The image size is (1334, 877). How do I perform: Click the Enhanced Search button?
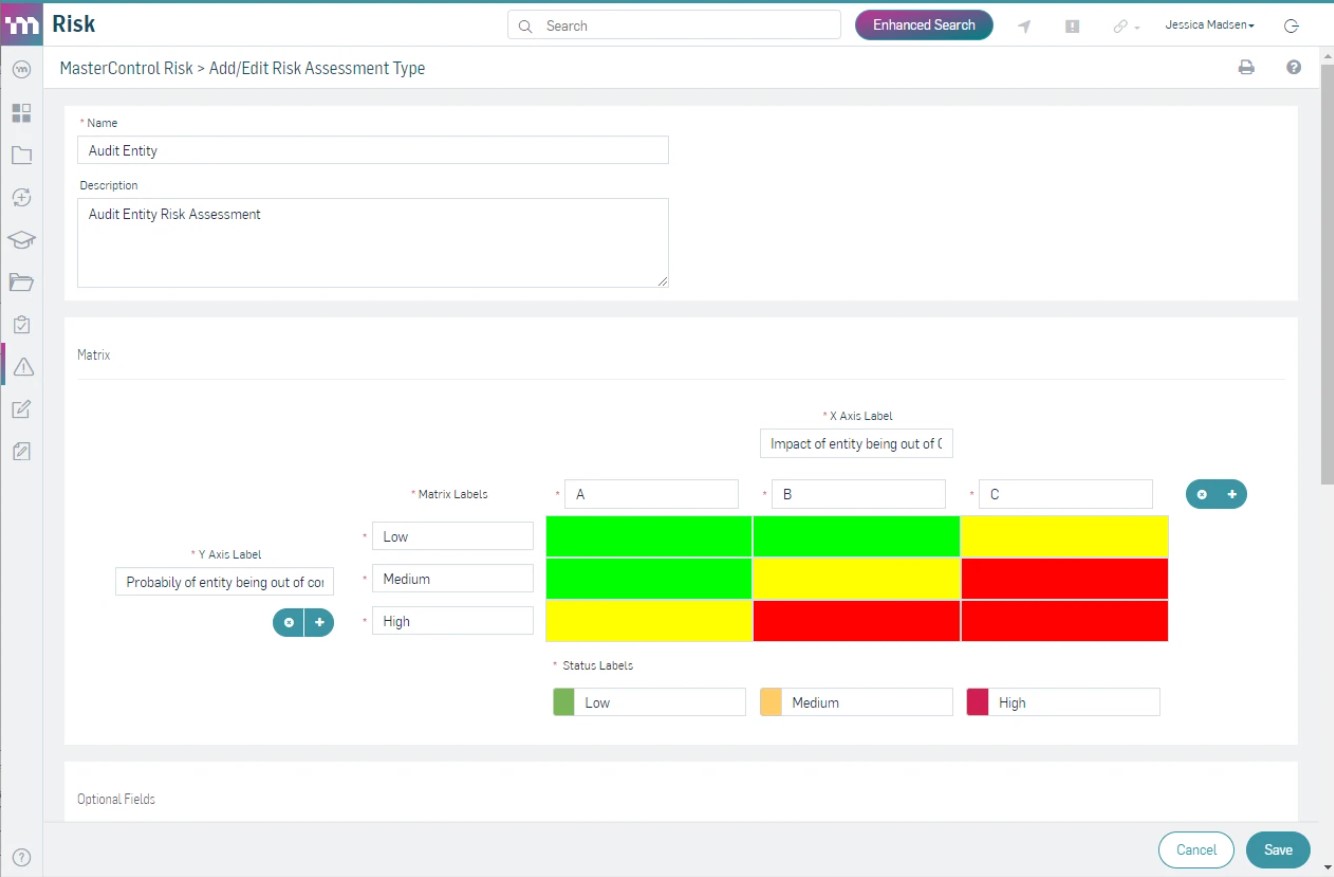coord(923,25)
